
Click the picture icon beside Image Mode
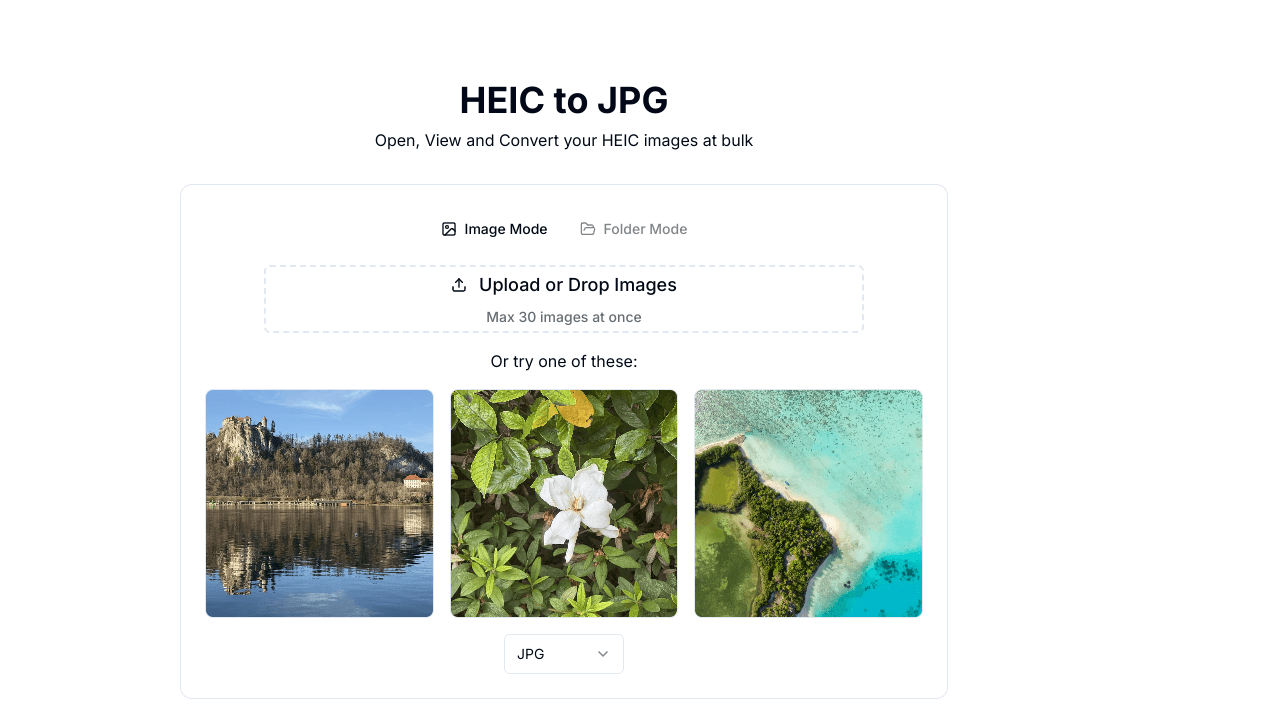click(449, 228)
